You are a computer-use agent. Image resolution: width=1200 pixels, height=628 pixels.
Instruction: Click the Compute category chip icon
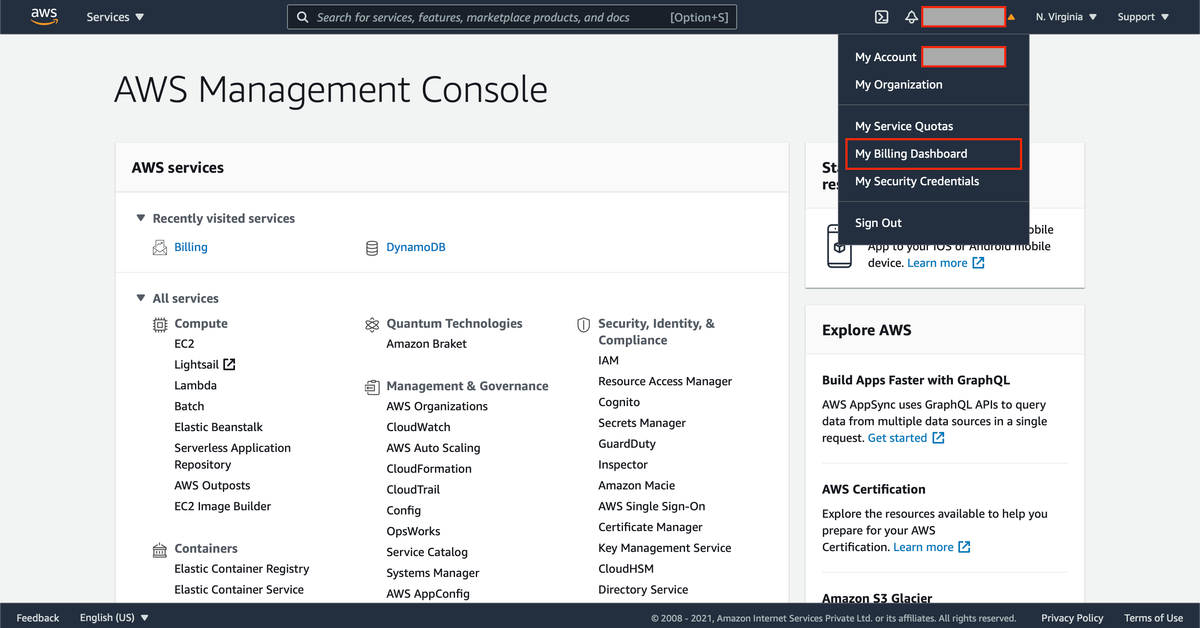(x=160, y=324)
